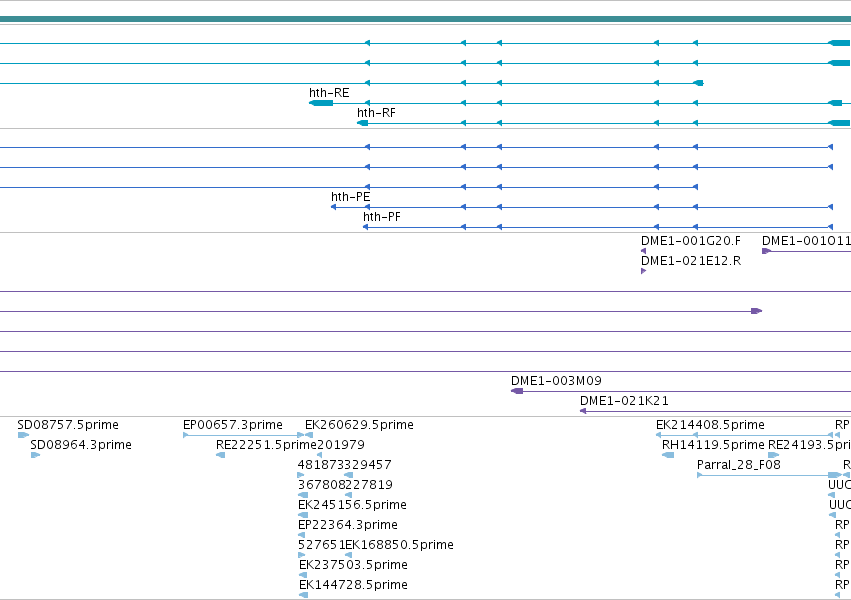Select the DME1-001G20.F feature label
851x600 pixels.
coord(690,241)
